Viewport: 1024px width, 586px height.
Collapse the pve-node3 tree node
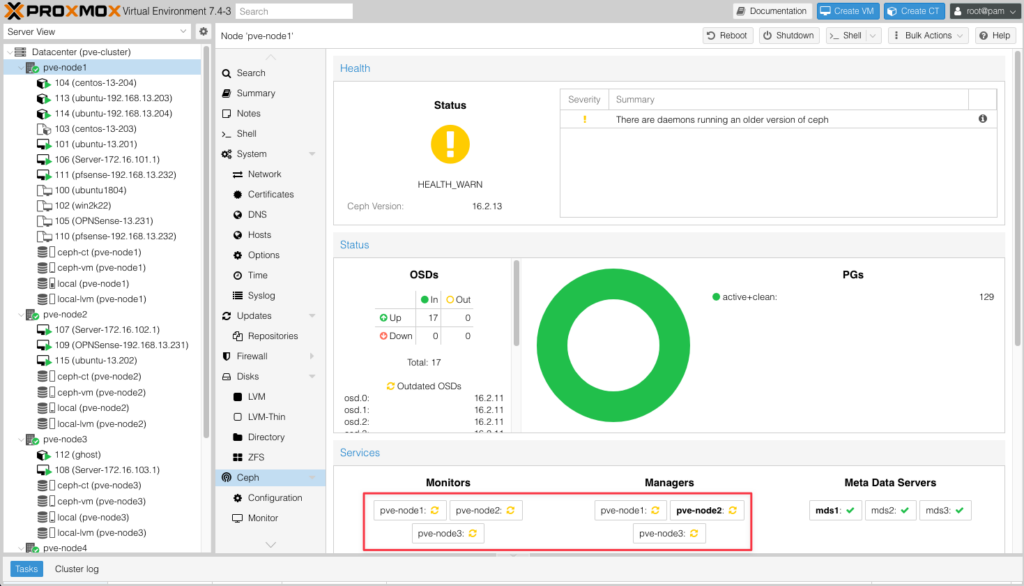[21, 439]
